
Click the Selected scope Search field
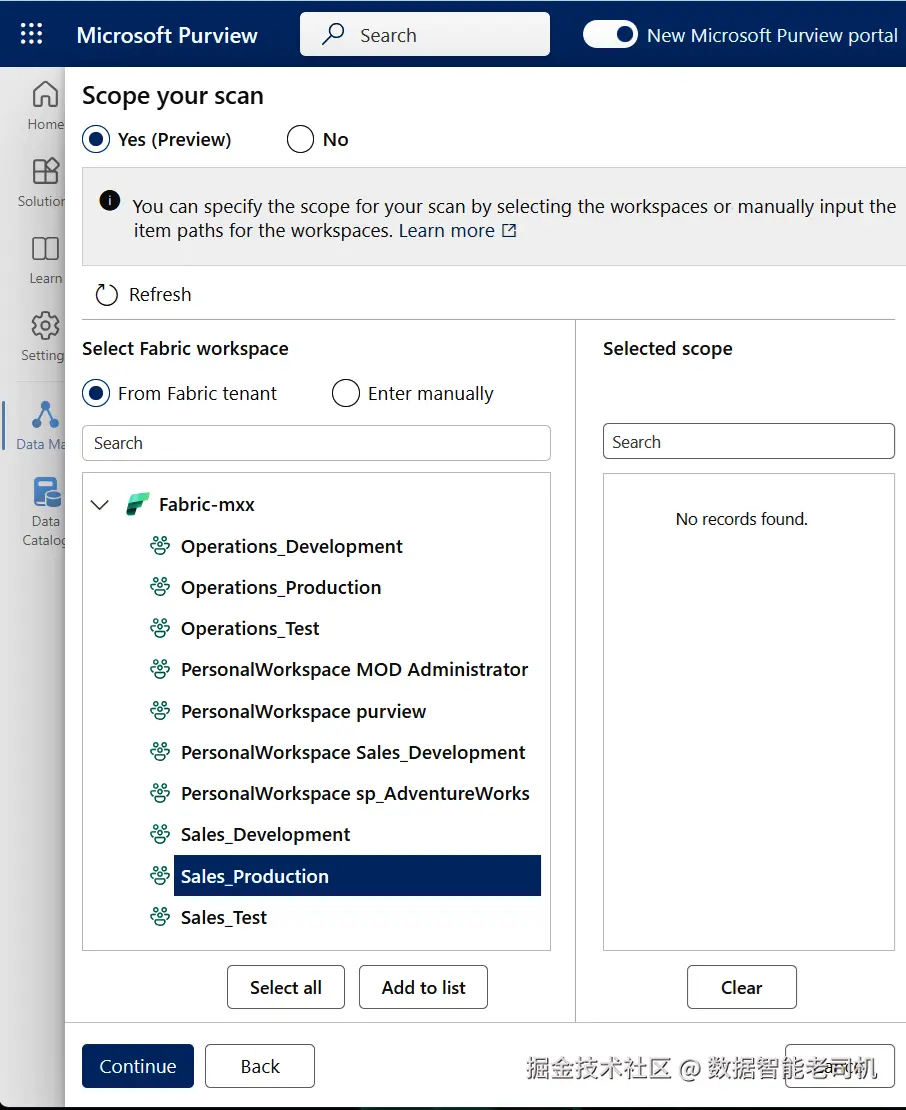[749, 442]
